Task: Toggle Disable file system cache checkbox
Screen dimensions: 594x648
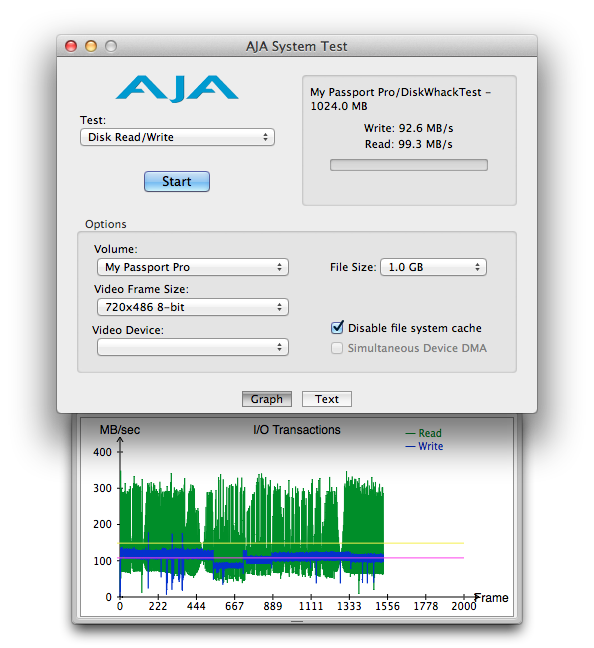Action: pos(337,327)
